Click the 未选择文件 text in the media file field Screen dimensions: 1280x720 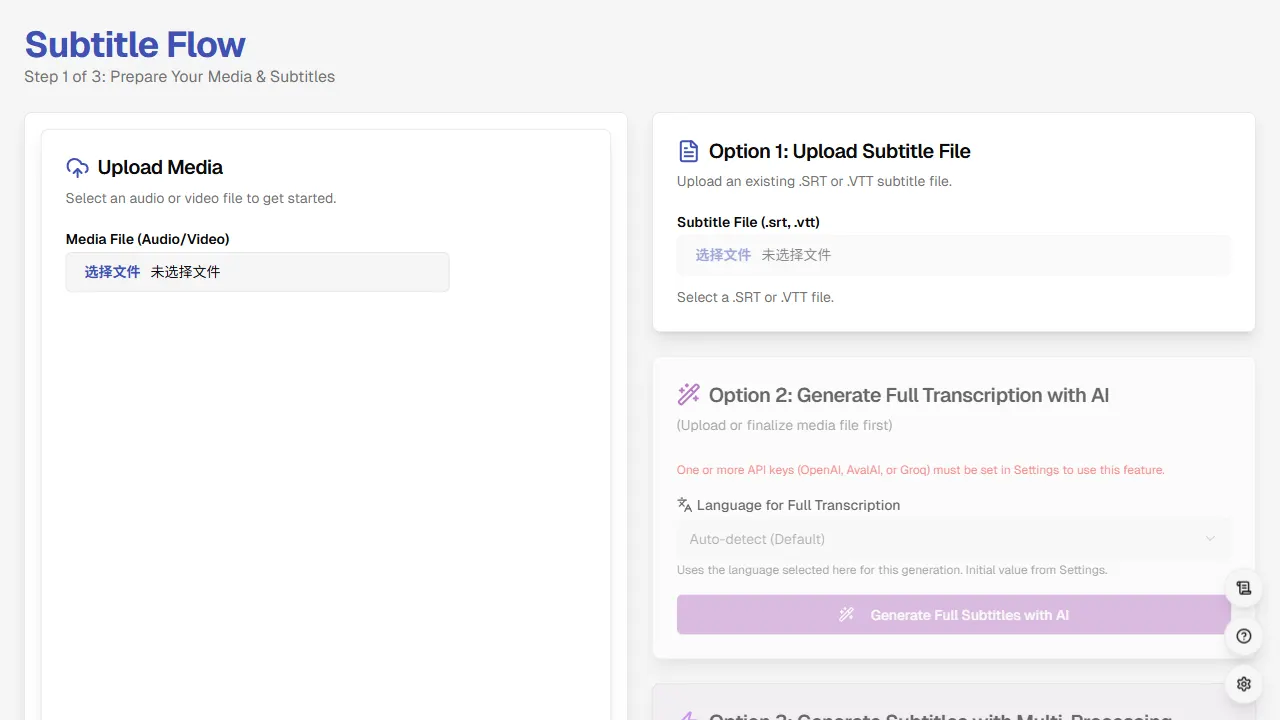[x=186, y=272]
